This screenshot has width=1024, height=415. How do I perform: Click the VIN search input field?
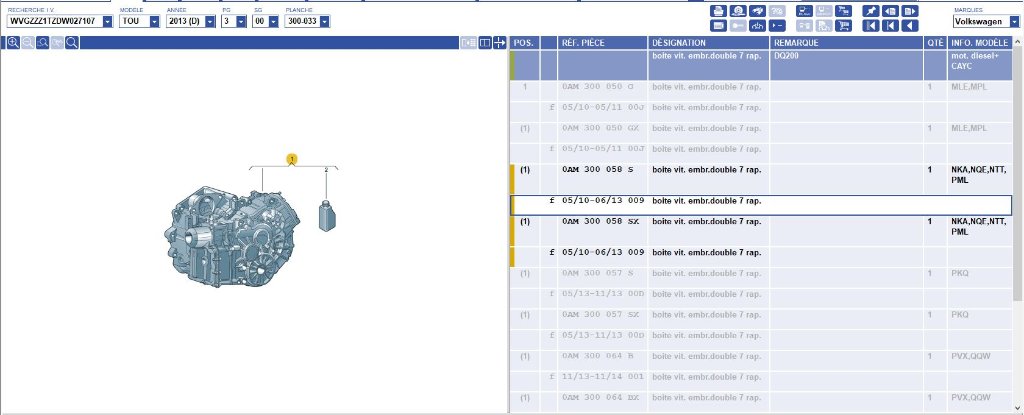[53, 21]
